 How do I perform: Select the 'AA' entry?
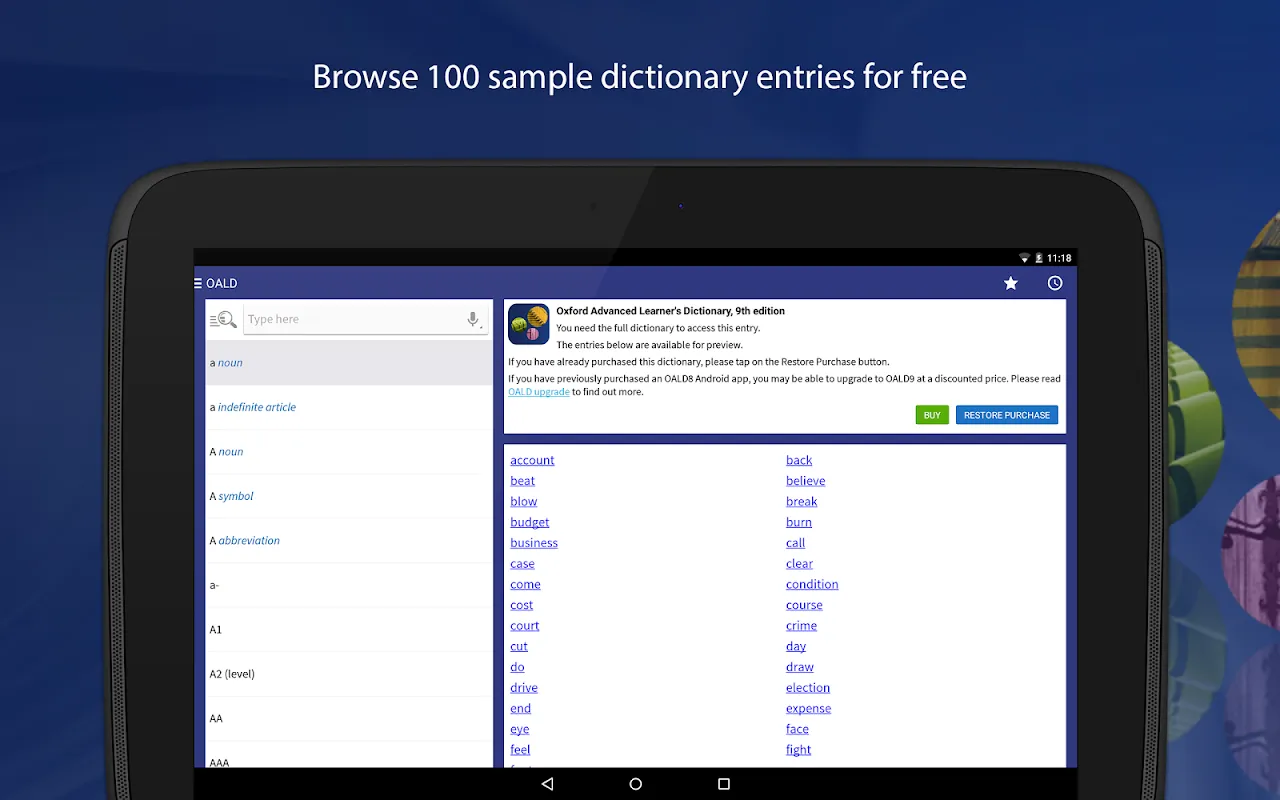coord(349,719)
